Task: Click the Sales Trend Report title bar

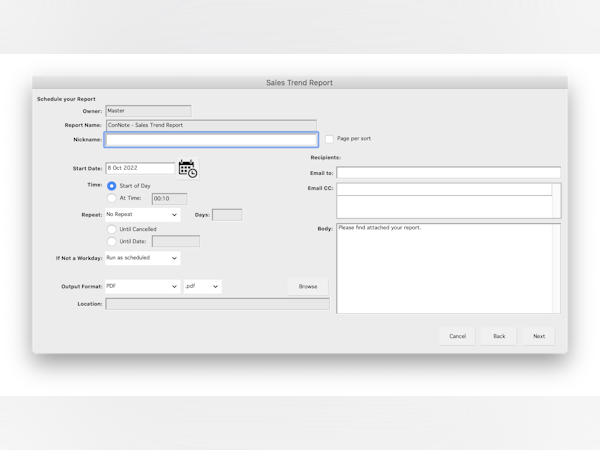Action: [300, 83]
